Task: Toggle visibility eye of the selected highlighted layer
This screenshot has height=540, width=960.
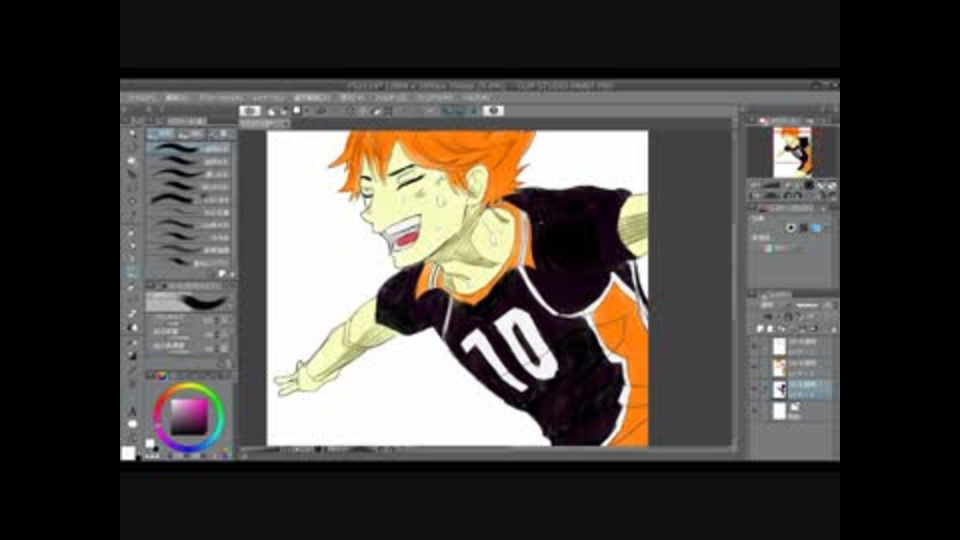Action: [755, 389]
